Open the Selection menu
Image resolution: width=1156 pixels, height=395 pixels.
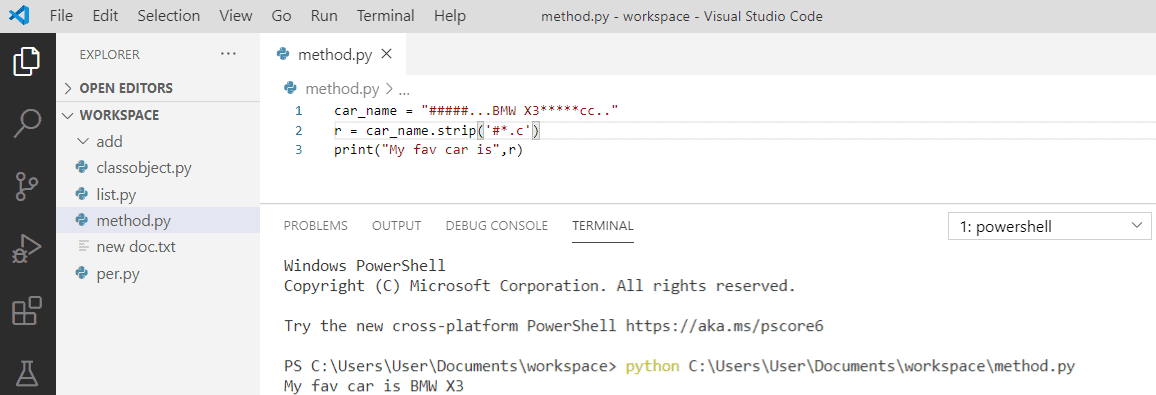(x=169, y=15)
